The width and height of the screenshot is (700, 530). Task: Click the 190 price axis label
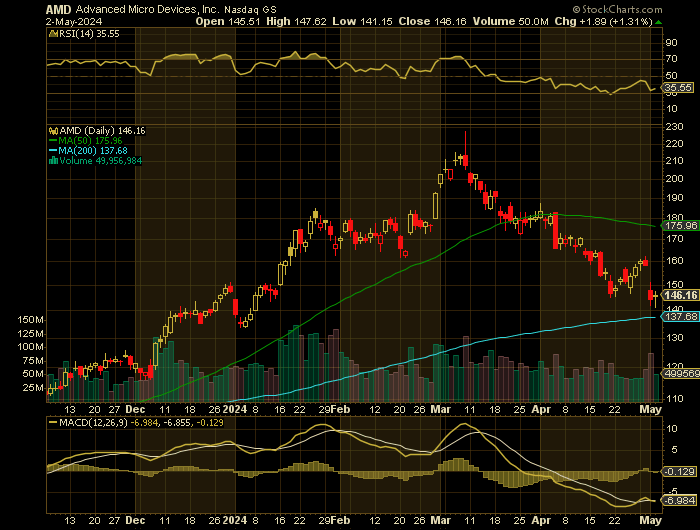(675, 198)
